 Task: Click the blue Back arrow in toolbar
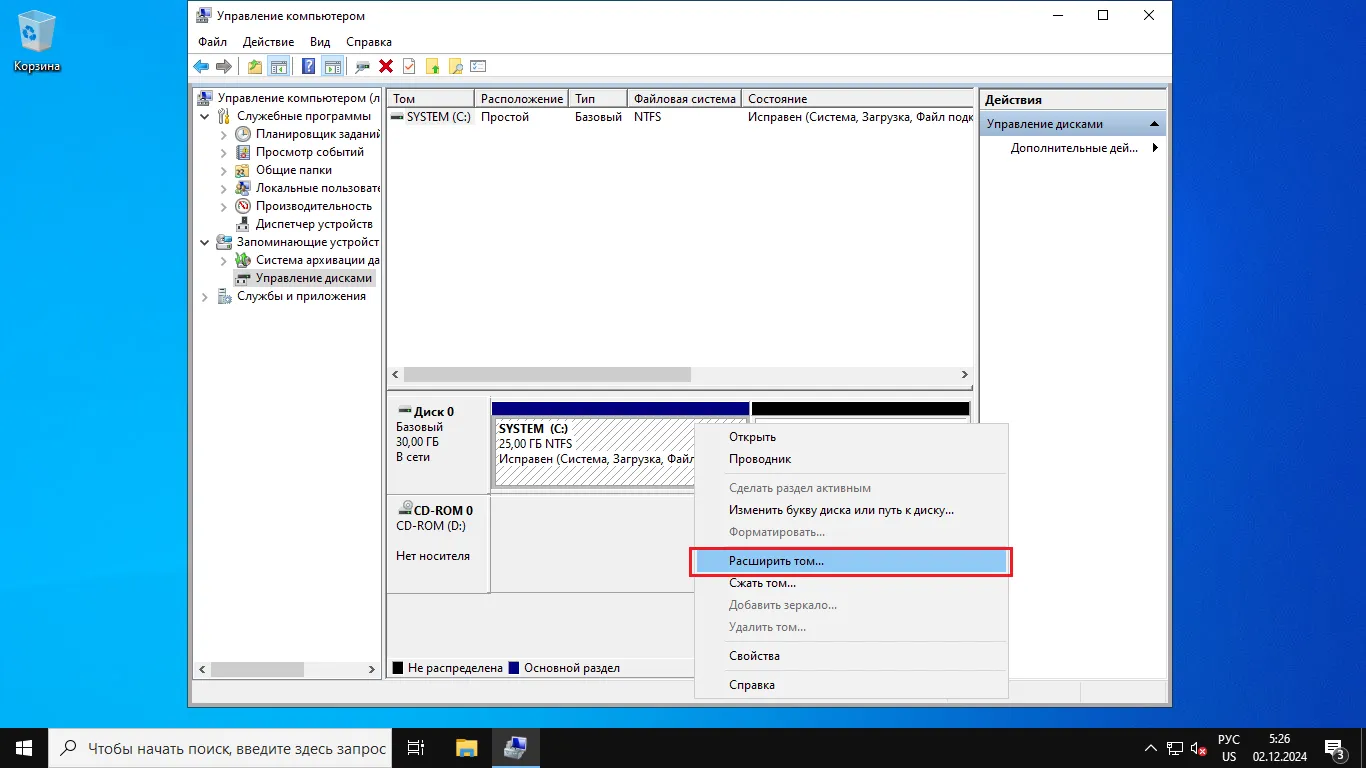click(x=201, y=67)
